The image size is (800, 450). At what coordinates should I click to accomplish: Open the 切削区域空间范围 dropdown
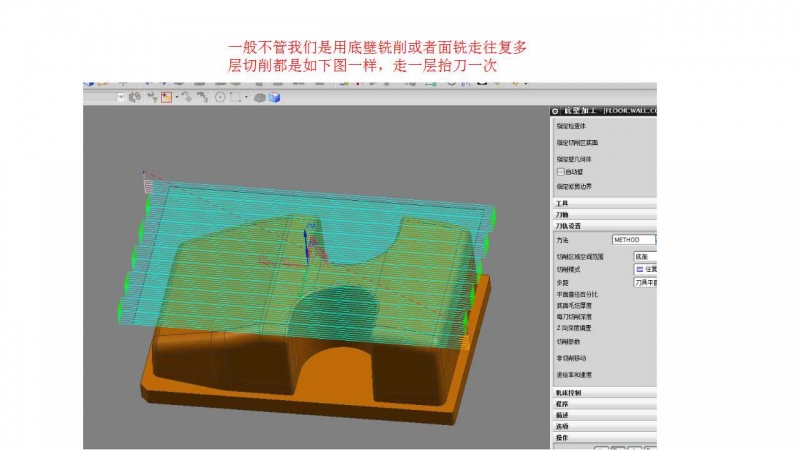point(645,257)
